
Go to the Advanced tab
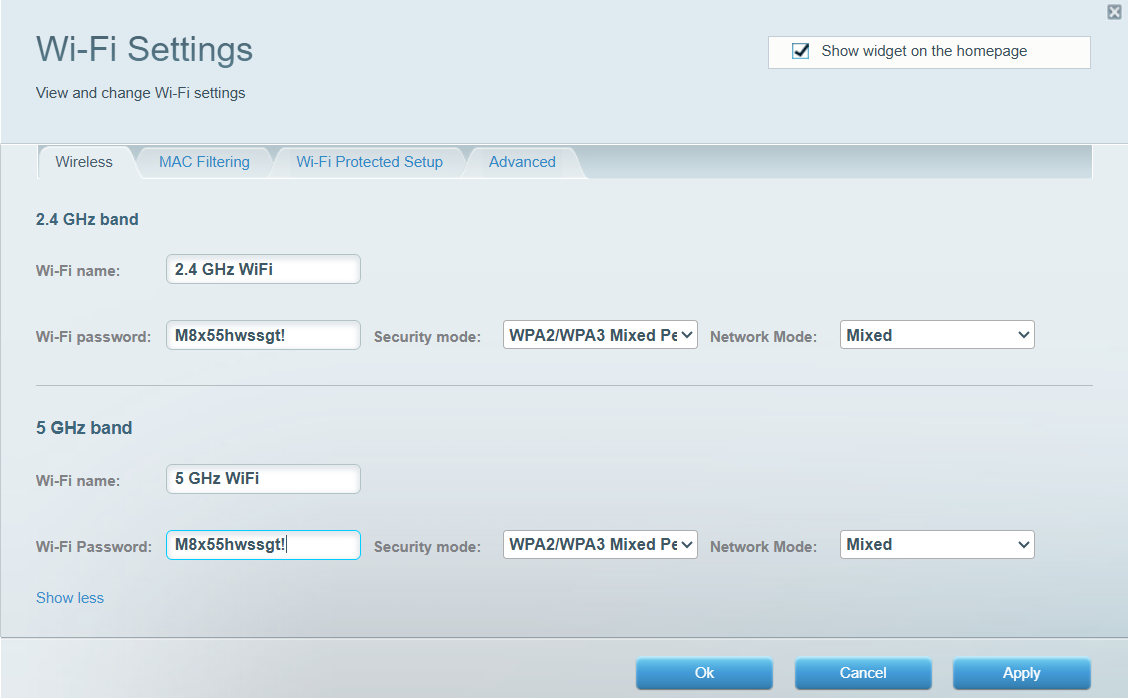522,162
